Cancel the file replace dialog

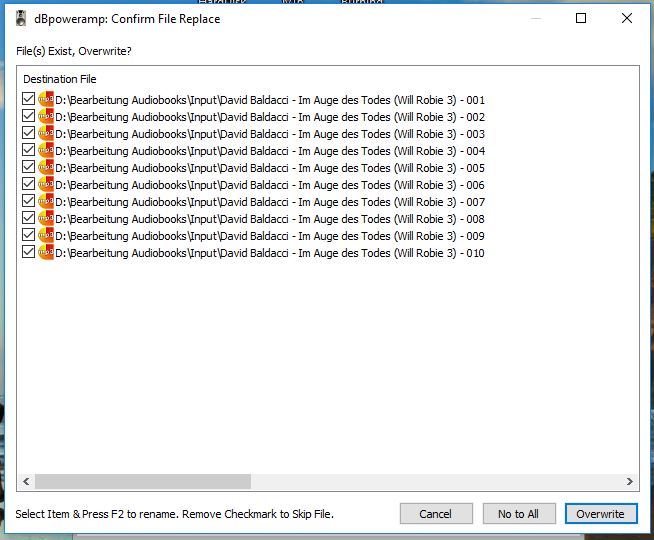[436, 514]
